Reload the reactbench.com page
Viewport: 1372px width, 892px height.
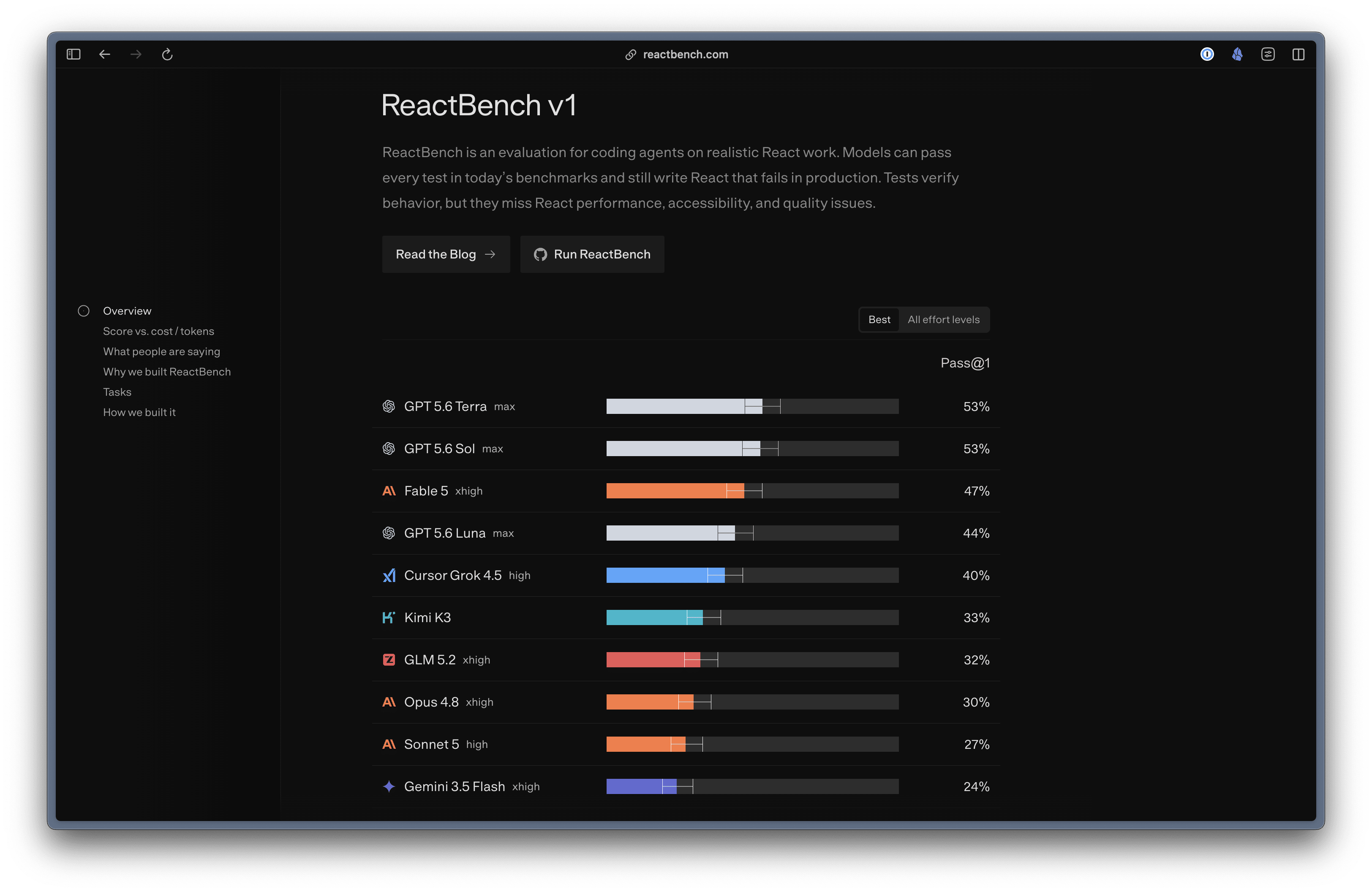(167, 54)
